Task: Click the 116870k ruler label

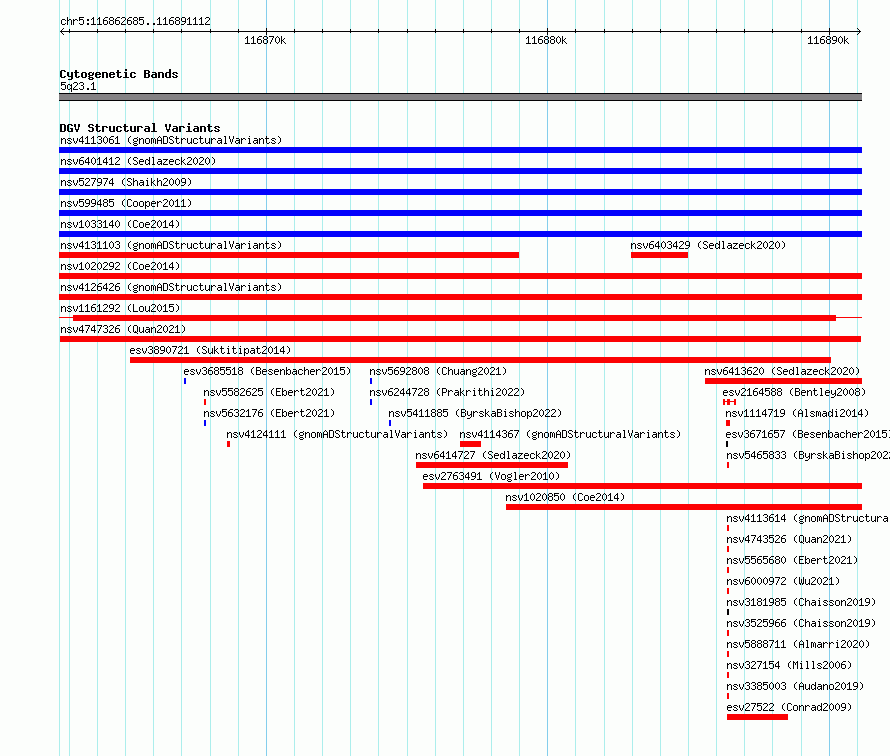Action: (x=265, y=40)
